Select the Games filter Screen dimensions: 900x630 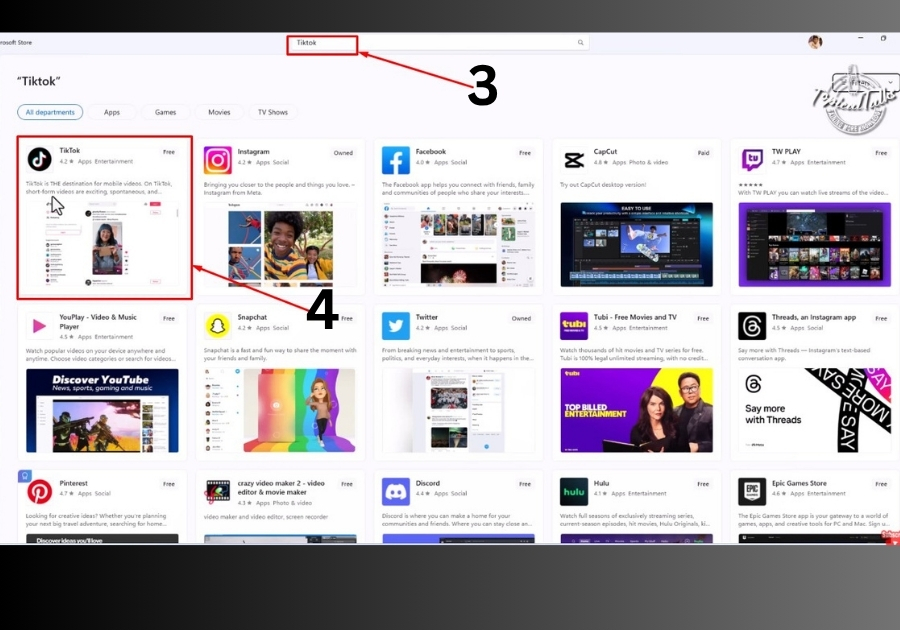(x=165, y=112)
